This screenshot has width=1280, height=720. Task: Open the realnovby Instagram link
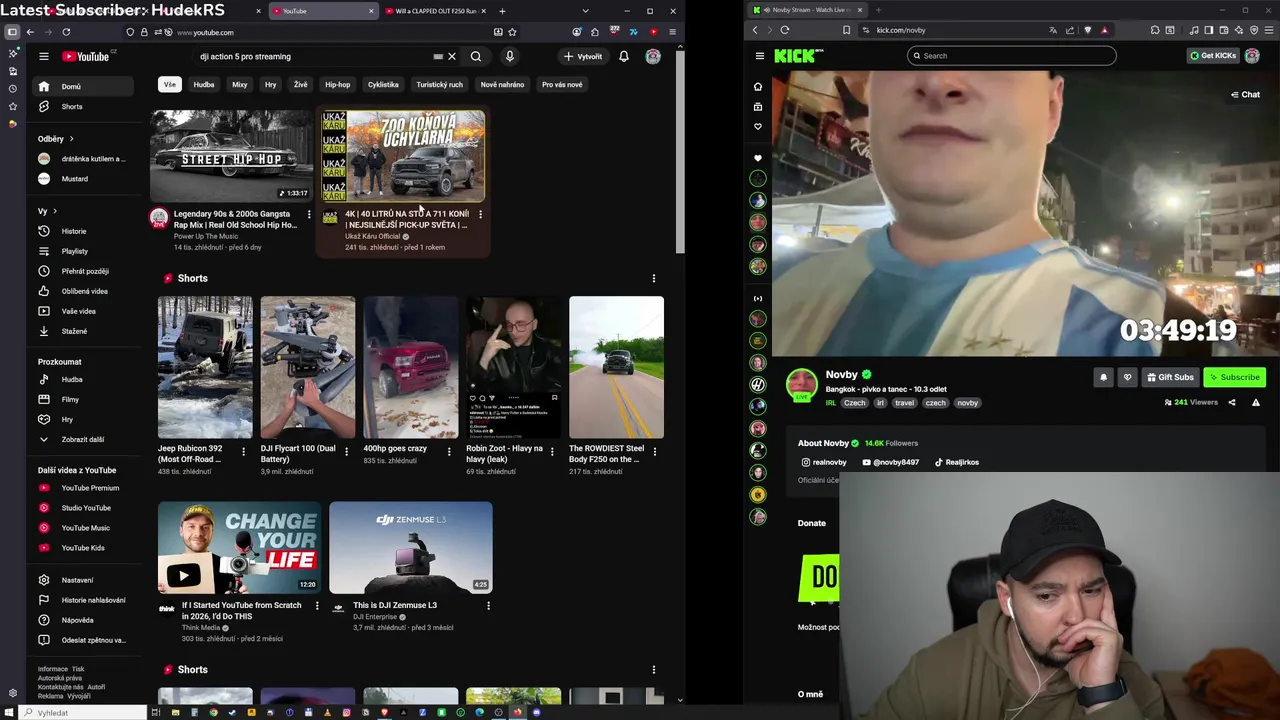click(x=824, y=462)
